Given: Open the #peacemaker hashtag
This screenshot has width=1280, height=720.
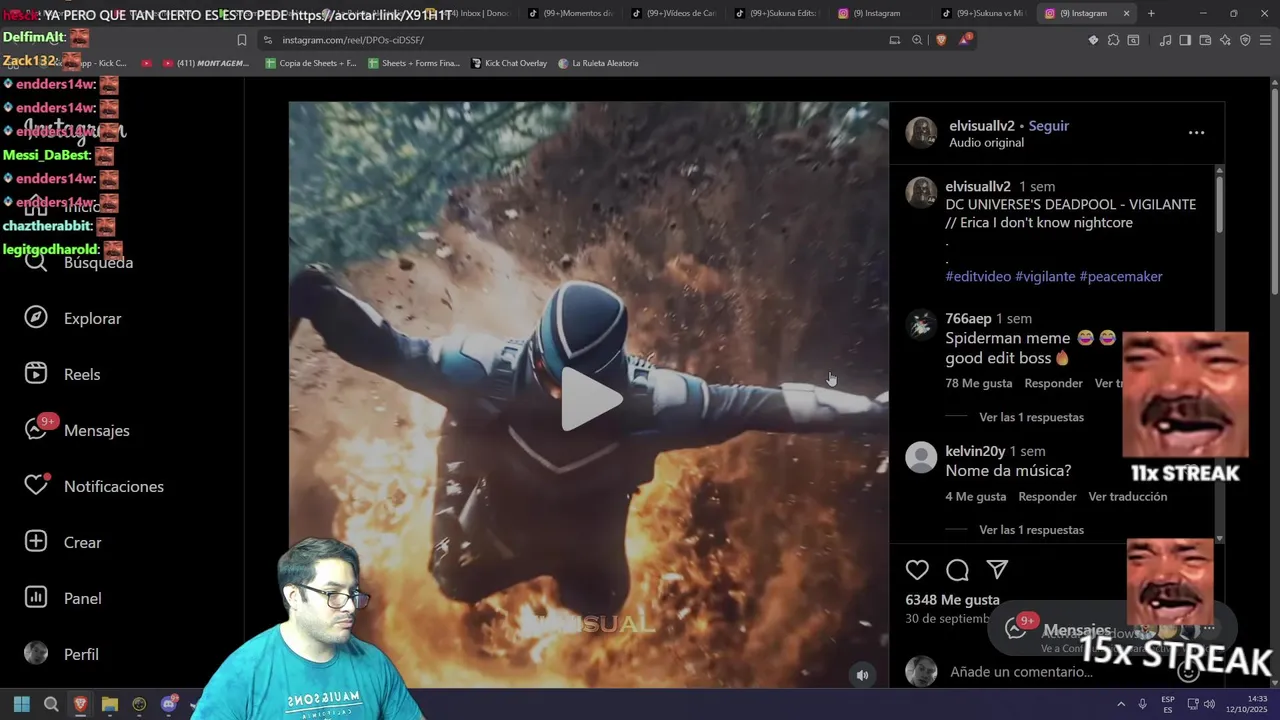Looking at the screenshot, I should click(1121, 276).
